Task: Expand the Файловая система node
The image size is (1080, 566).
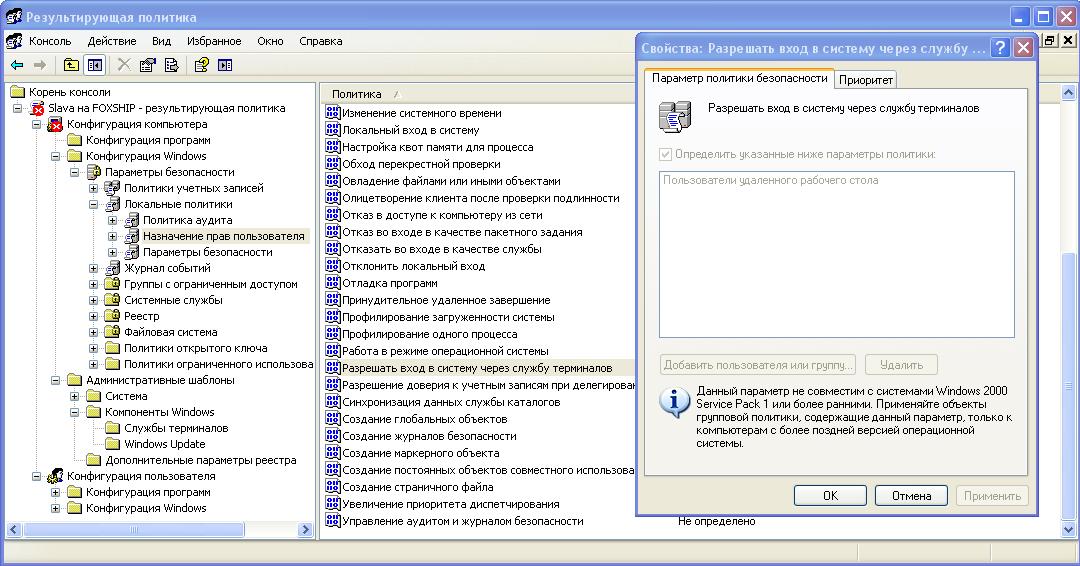Action: tap(94, 333)
